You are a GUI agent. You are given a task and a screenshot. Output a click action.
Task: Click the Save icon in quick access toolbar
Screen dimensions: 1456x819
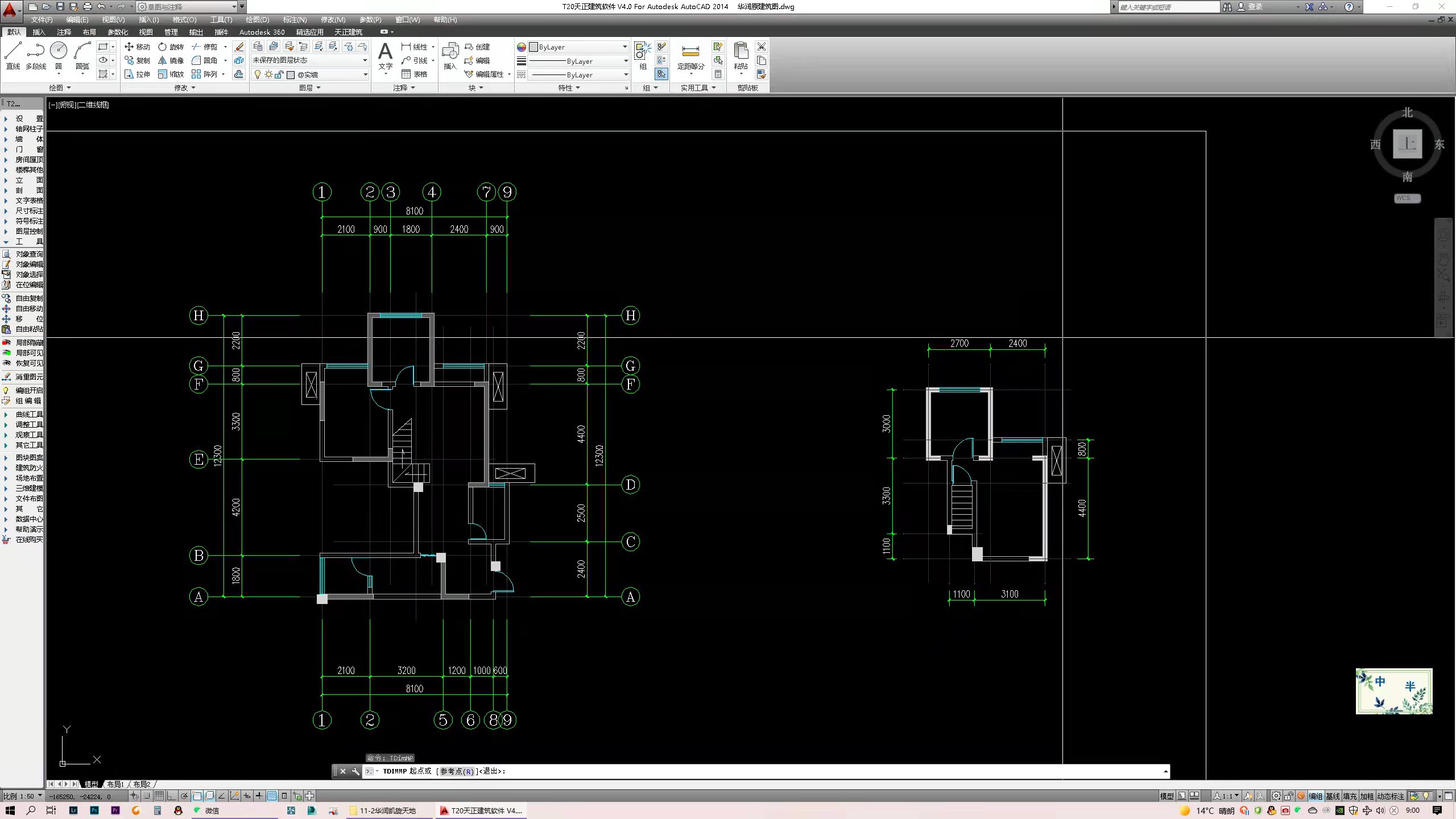pos(60,7)
